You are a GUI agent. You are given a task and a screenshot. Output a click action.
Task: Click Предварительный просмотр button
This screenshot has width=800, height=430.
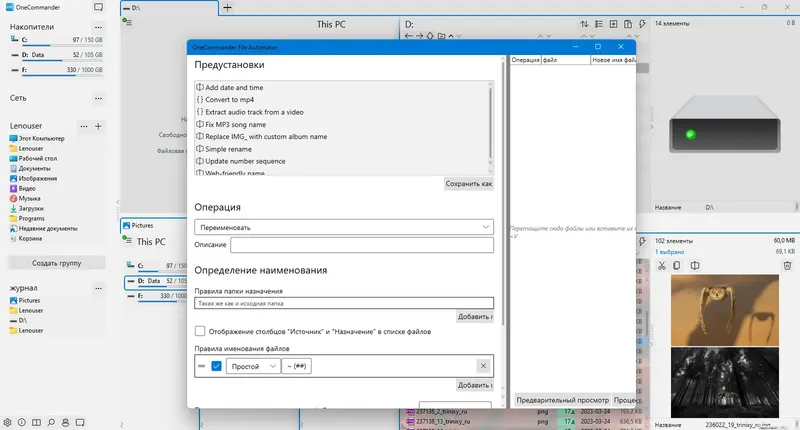562,400
